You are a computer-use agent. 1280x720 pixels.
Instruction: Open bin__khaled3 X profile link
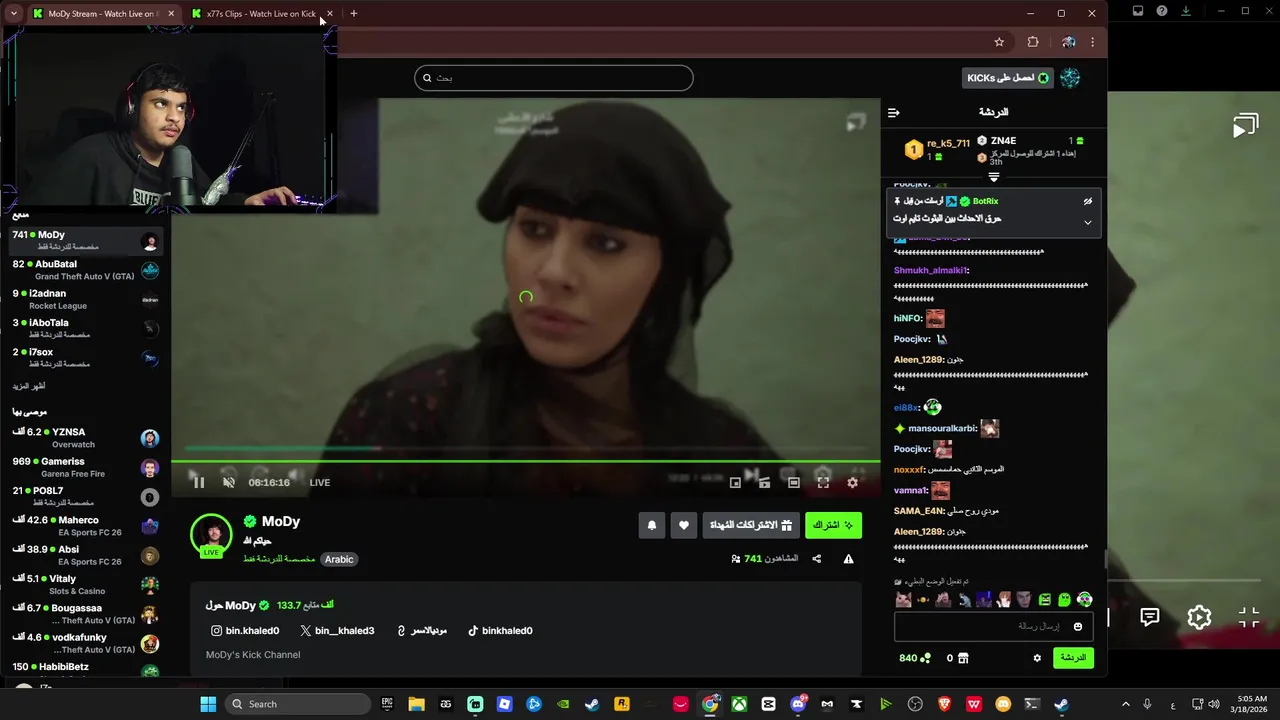(x=337, y=631)
